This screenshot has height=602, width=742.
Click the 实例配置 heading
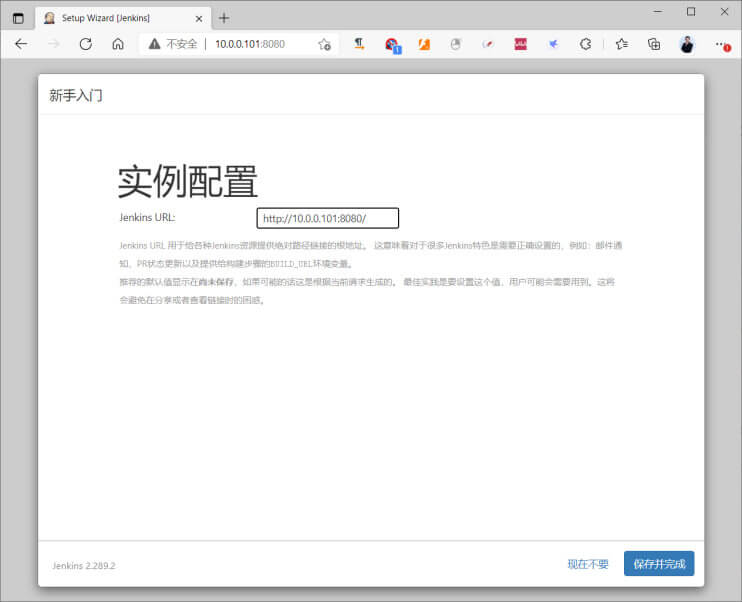tap(188, 181)
